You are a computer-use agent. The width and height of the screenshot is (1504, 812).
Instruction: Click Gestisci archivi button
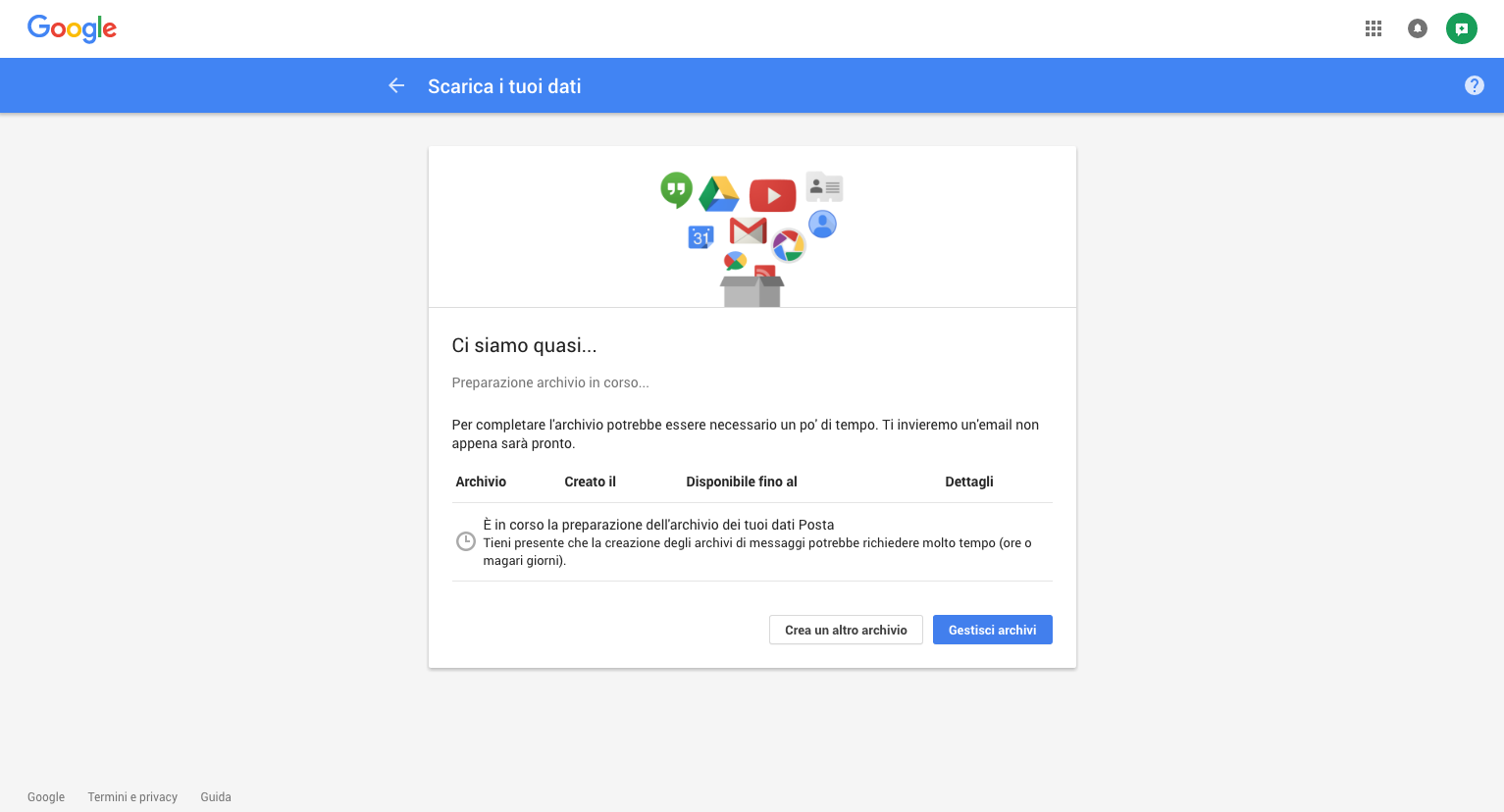coord(993,630)
